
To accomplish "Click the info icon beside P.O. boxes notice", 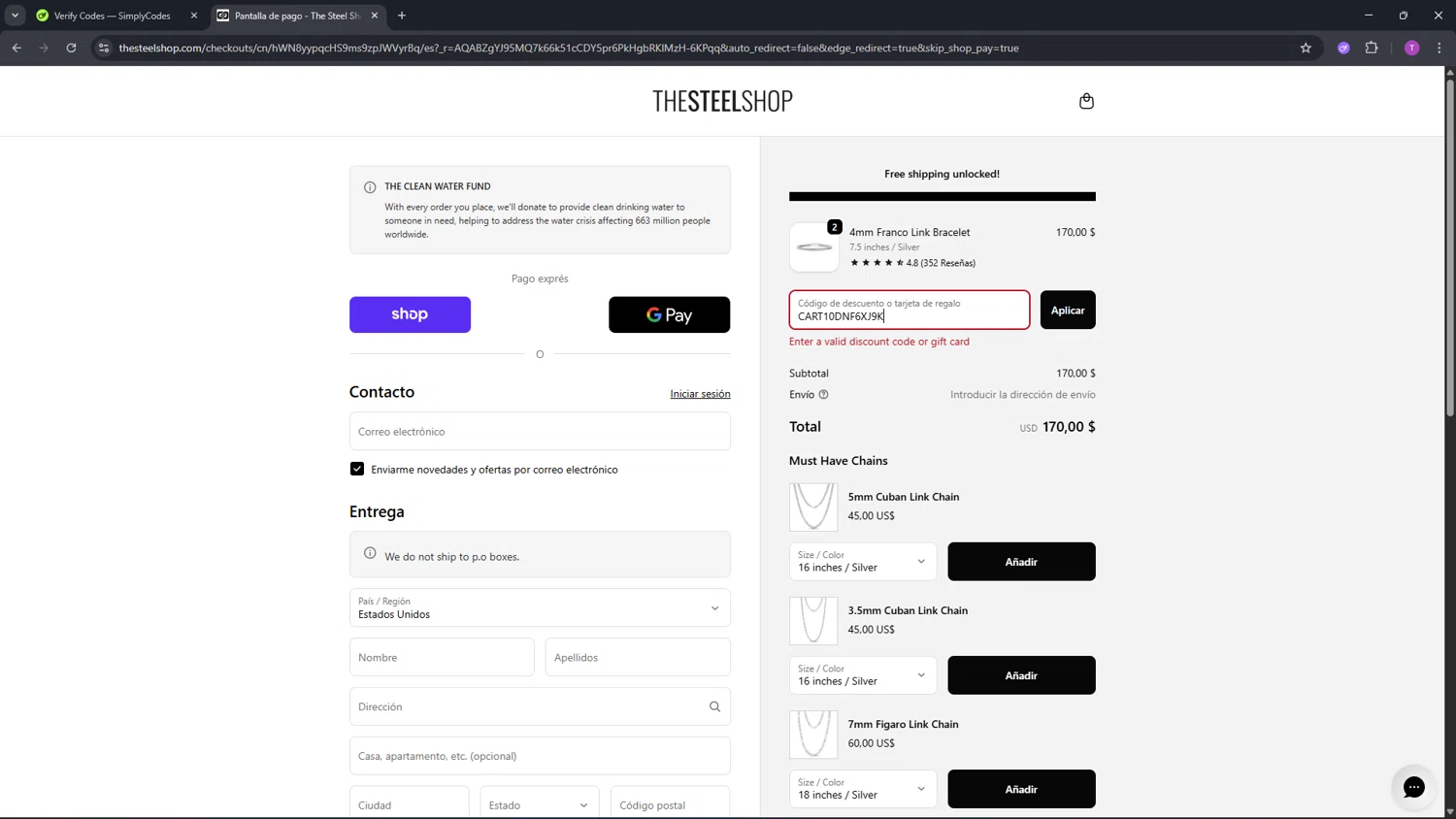I will click(370, 553).
